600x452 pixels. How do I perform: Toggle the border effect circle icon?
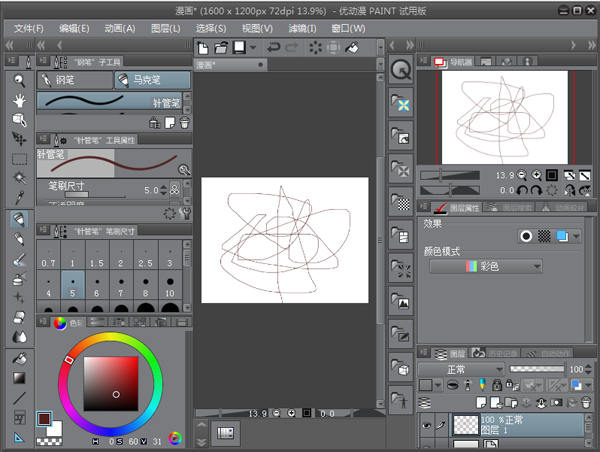pos(526,237)
